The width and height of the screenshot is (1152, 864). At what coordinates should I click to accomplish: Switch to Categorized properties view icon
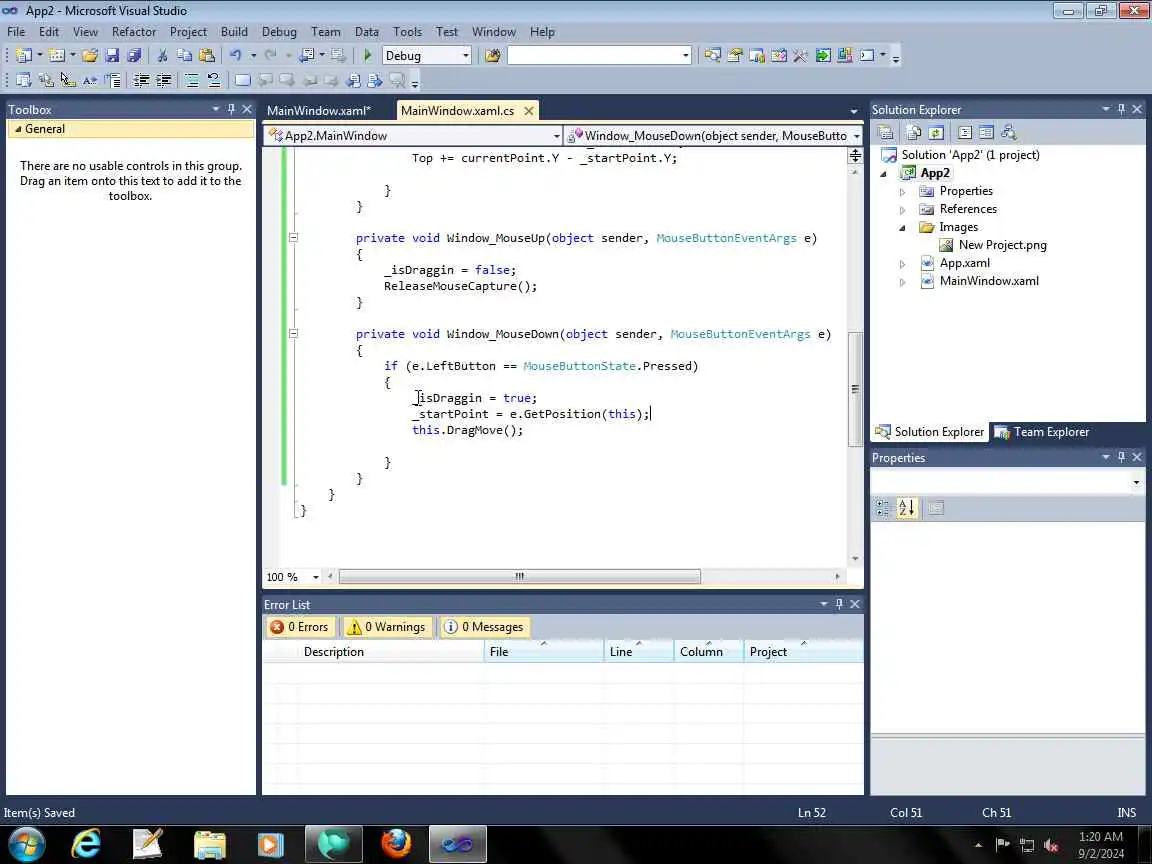pyautogui.click(x=883, y=508)
